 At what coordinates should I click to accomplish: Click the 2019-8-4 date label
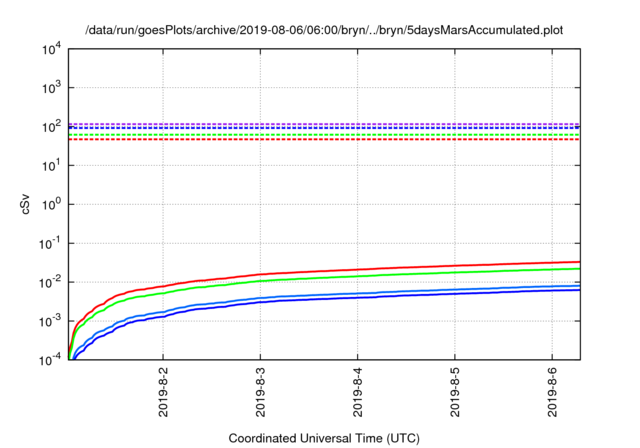[x=358, y=392]
